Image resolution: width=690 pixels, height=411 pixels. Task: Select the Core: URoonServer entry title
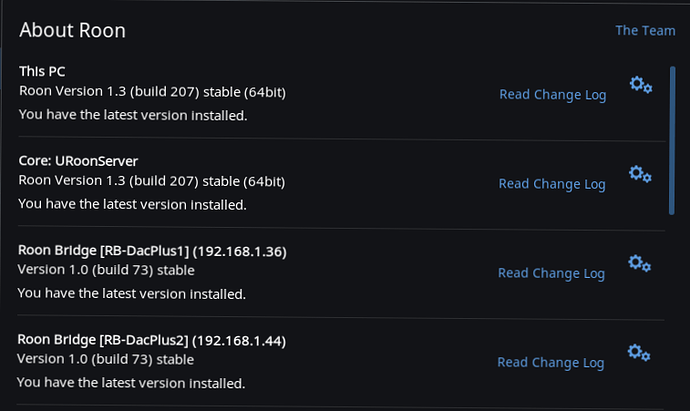(x=78, y=161)
